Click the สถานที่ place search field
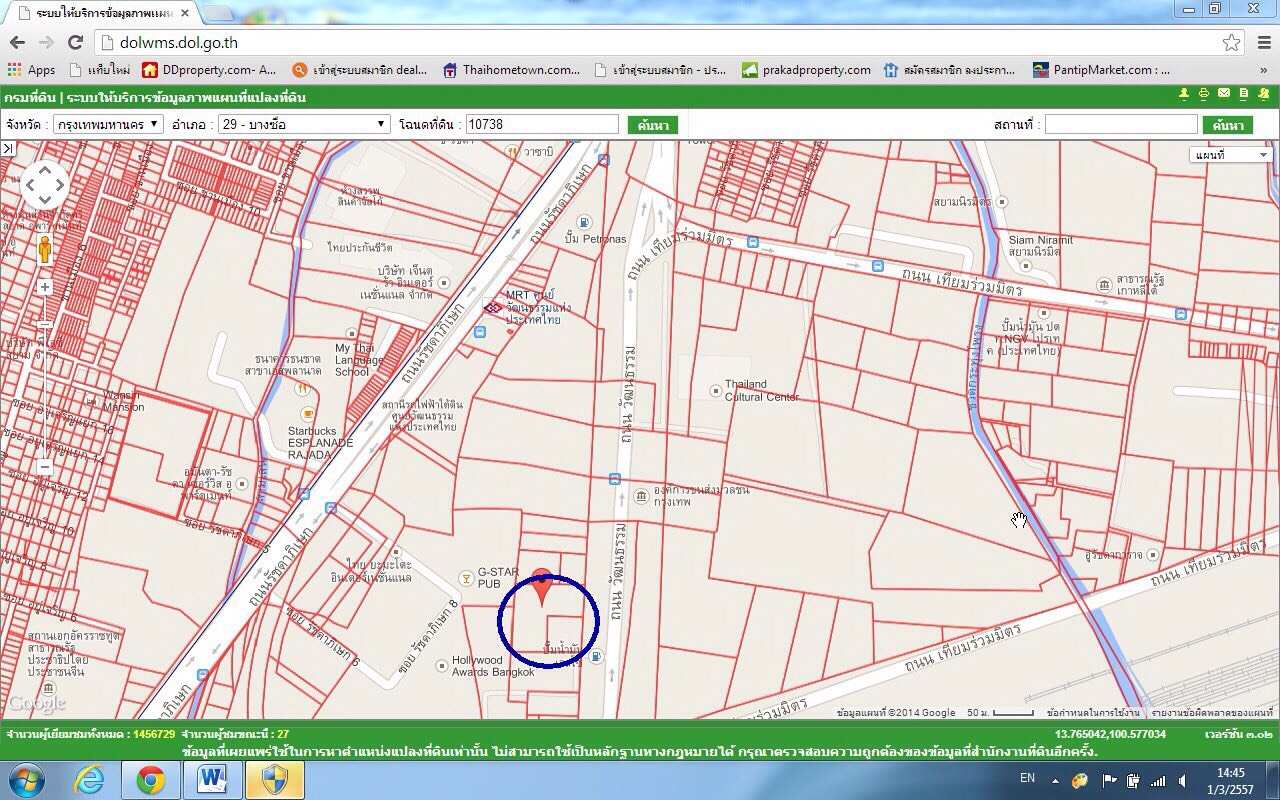 [1120, 125]
